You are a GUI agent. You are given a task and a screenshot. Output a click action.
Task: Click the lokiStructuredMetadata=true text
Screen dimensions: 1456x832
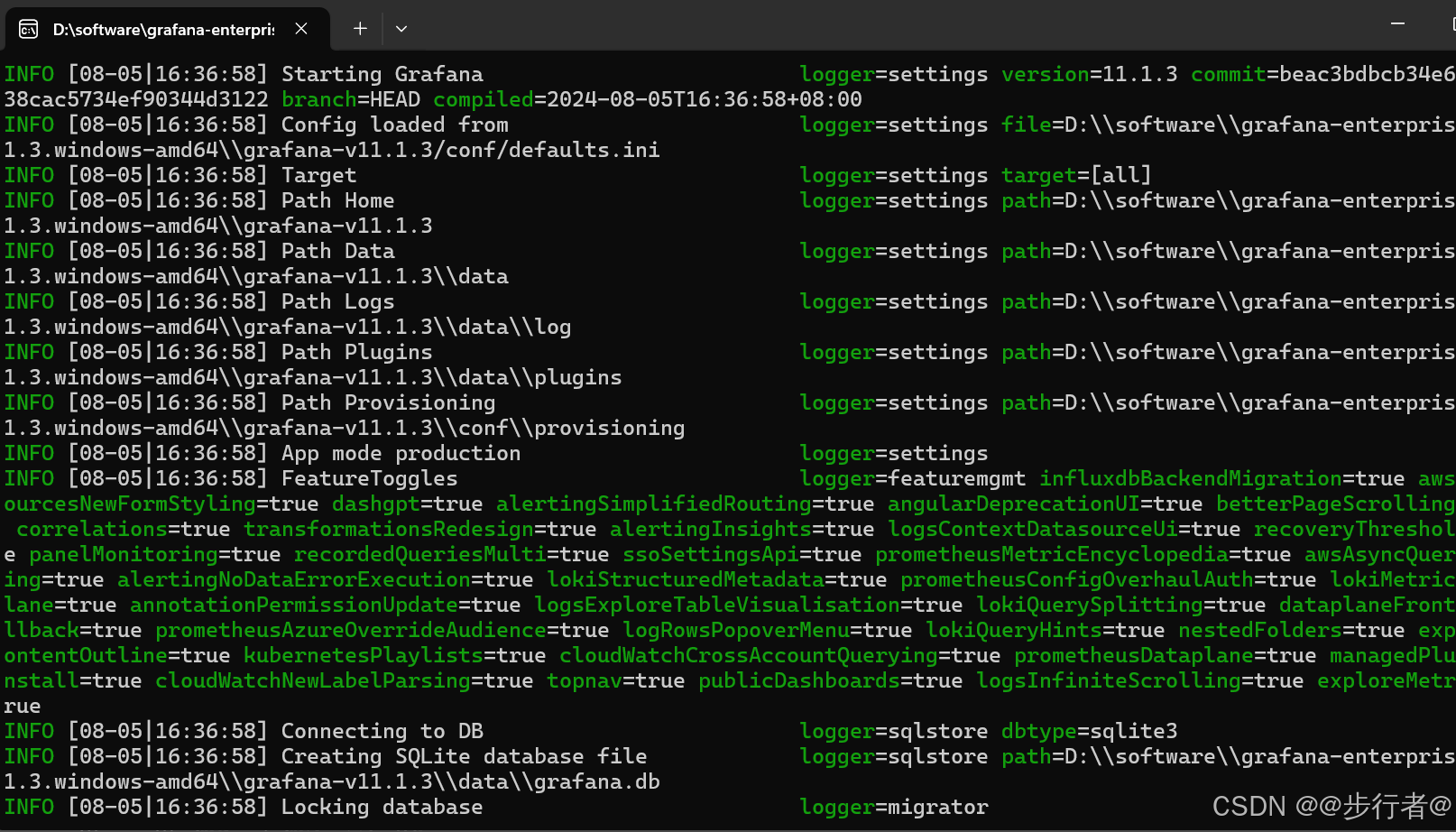pyautogui.click(x=717, y=579)
